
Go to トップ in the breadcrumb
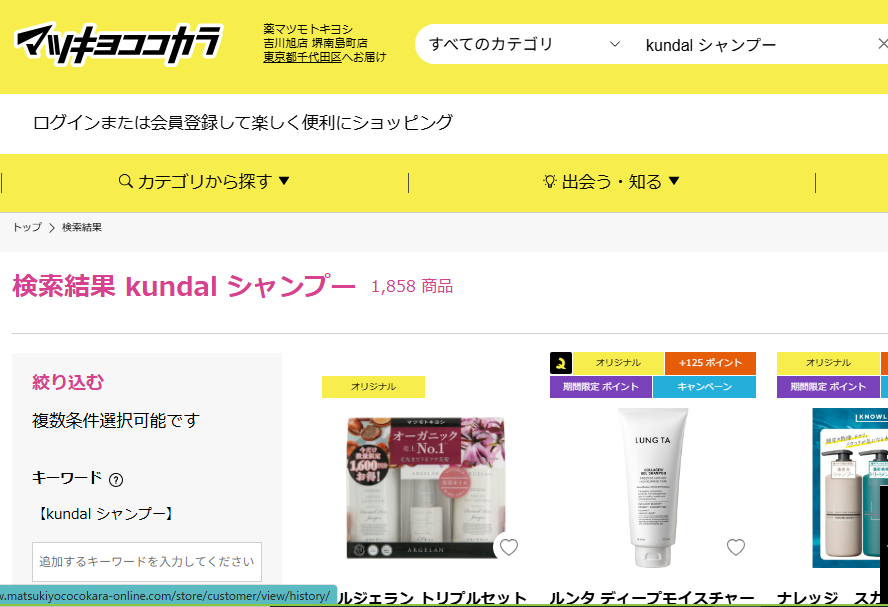tap(27, 227)
